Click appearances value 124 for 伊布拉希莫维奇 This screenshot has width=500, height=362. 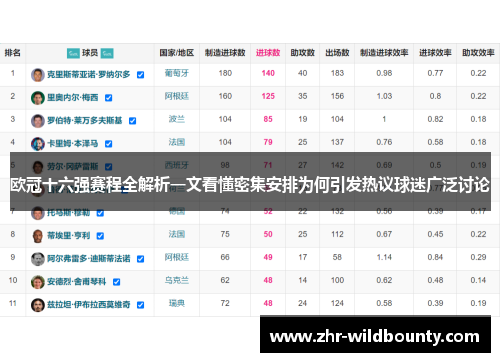337,303
